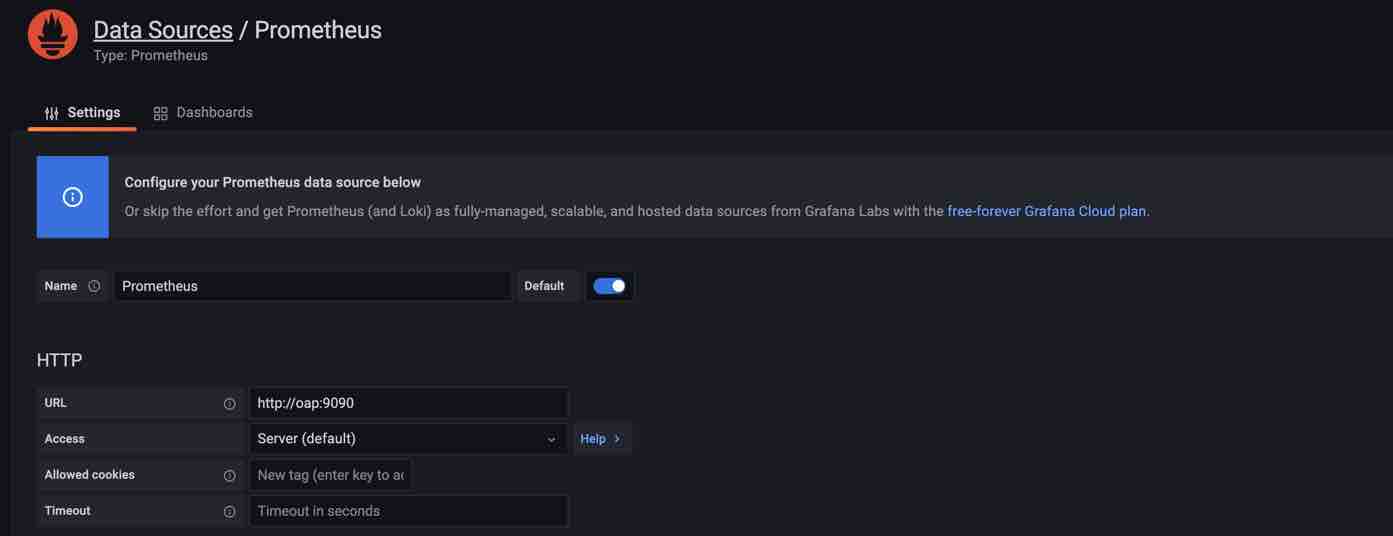Go back to Data Sources breadcrumb link

(163, 30)
